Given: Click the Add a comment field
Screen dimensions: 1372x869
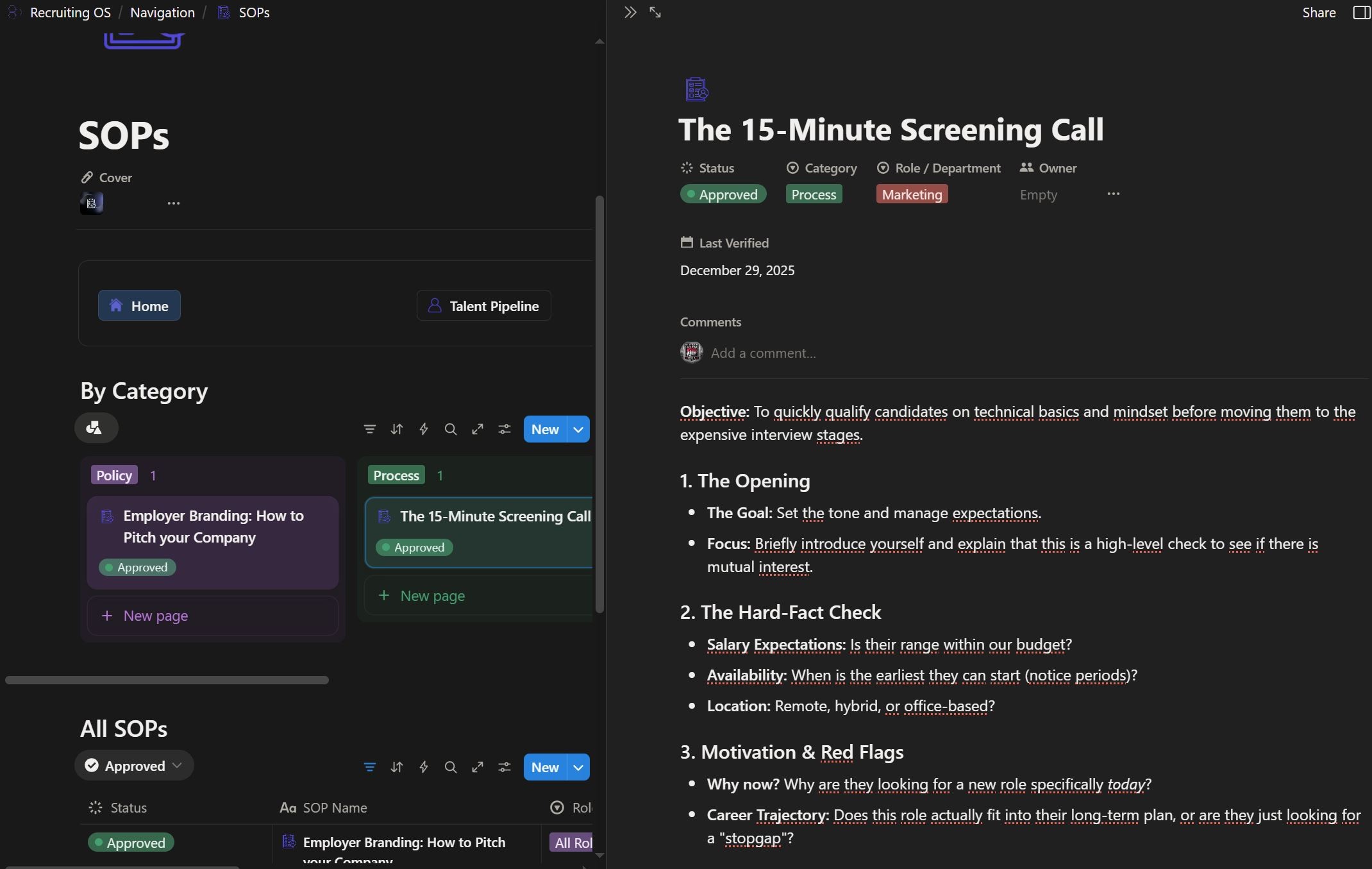Looking at the screenshot, I should 763,353.
